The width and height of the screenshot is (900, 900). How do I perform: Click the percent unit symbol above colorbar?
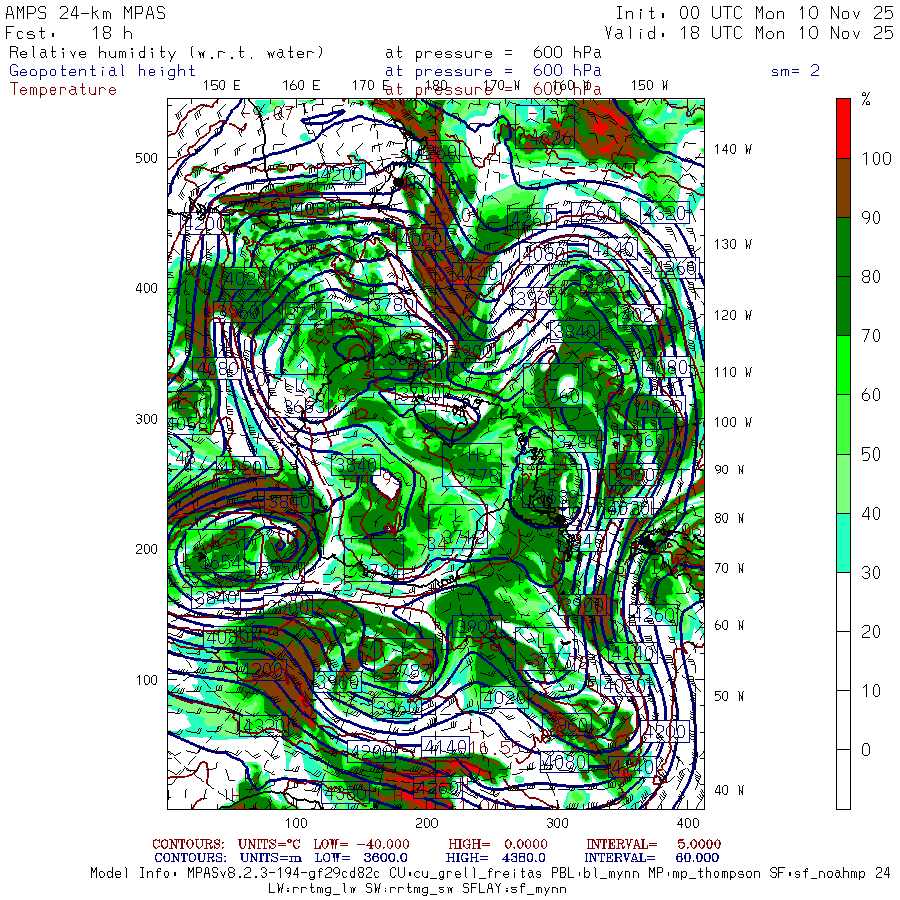(866, 99)
